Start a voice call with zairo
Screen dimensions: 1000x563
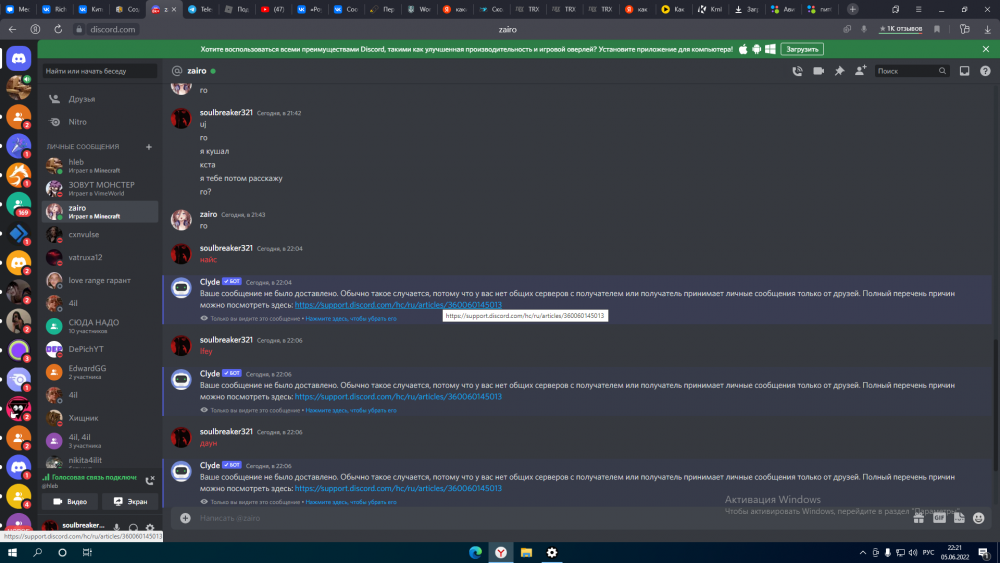click(x=797, y=71)
